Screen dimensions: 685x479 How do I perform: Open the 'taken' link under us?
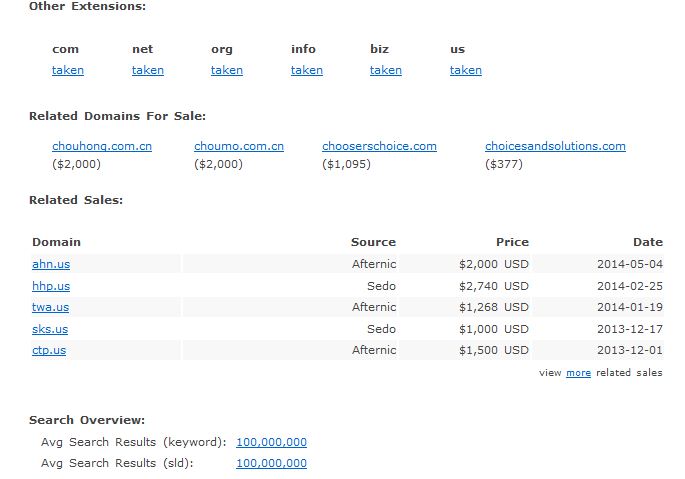465,70
